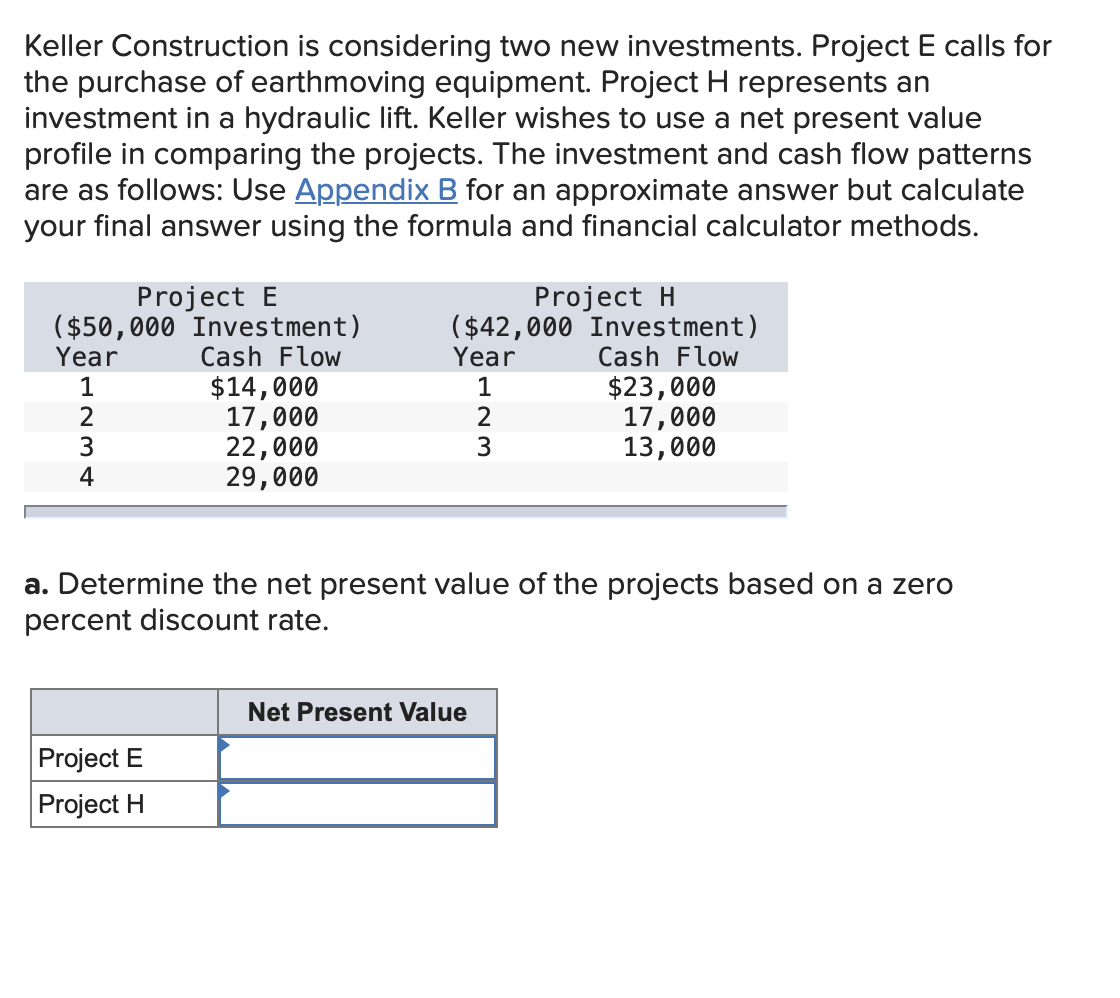This screenshot has width=1120, height=998.
Task: Click the Year 1 cash flow of $14,000
Action: (267, 387)
